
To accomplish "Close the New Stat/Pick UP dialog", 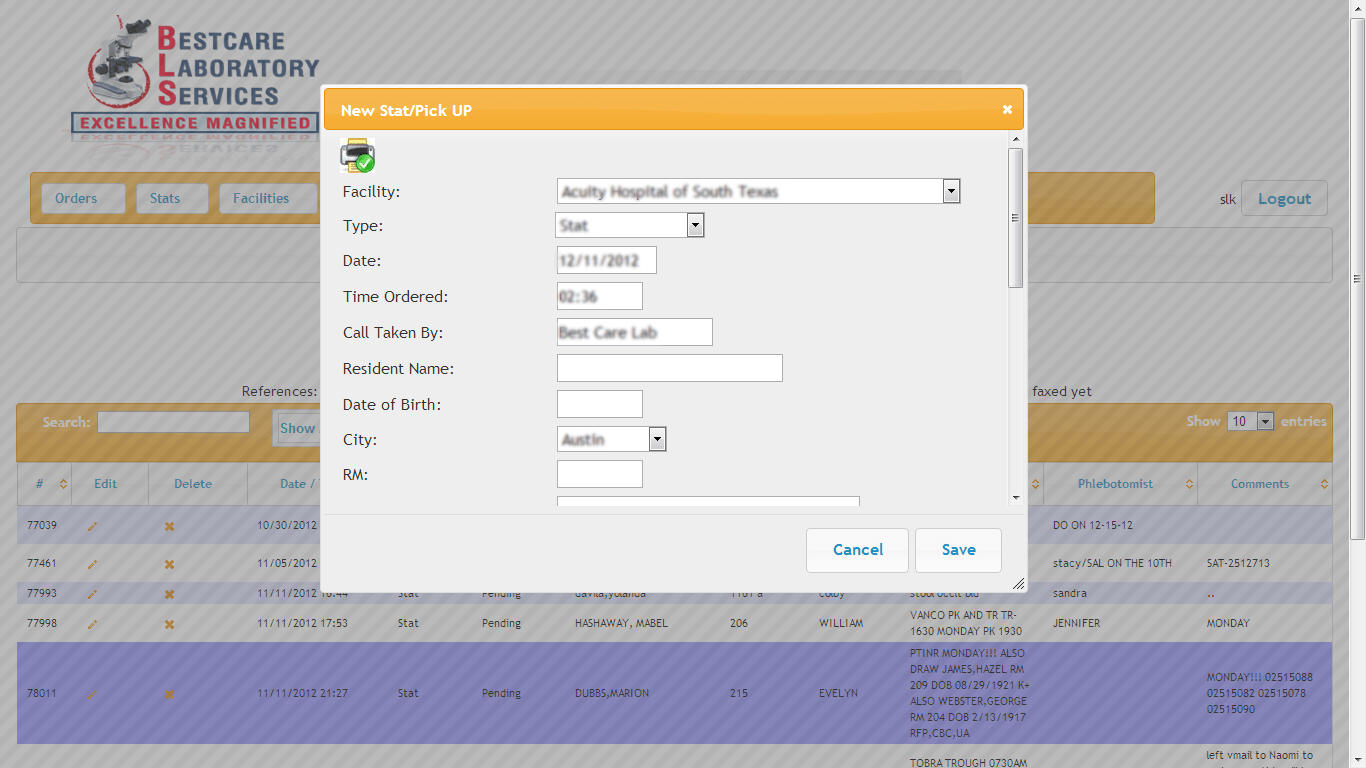I will pos(1007,110).
